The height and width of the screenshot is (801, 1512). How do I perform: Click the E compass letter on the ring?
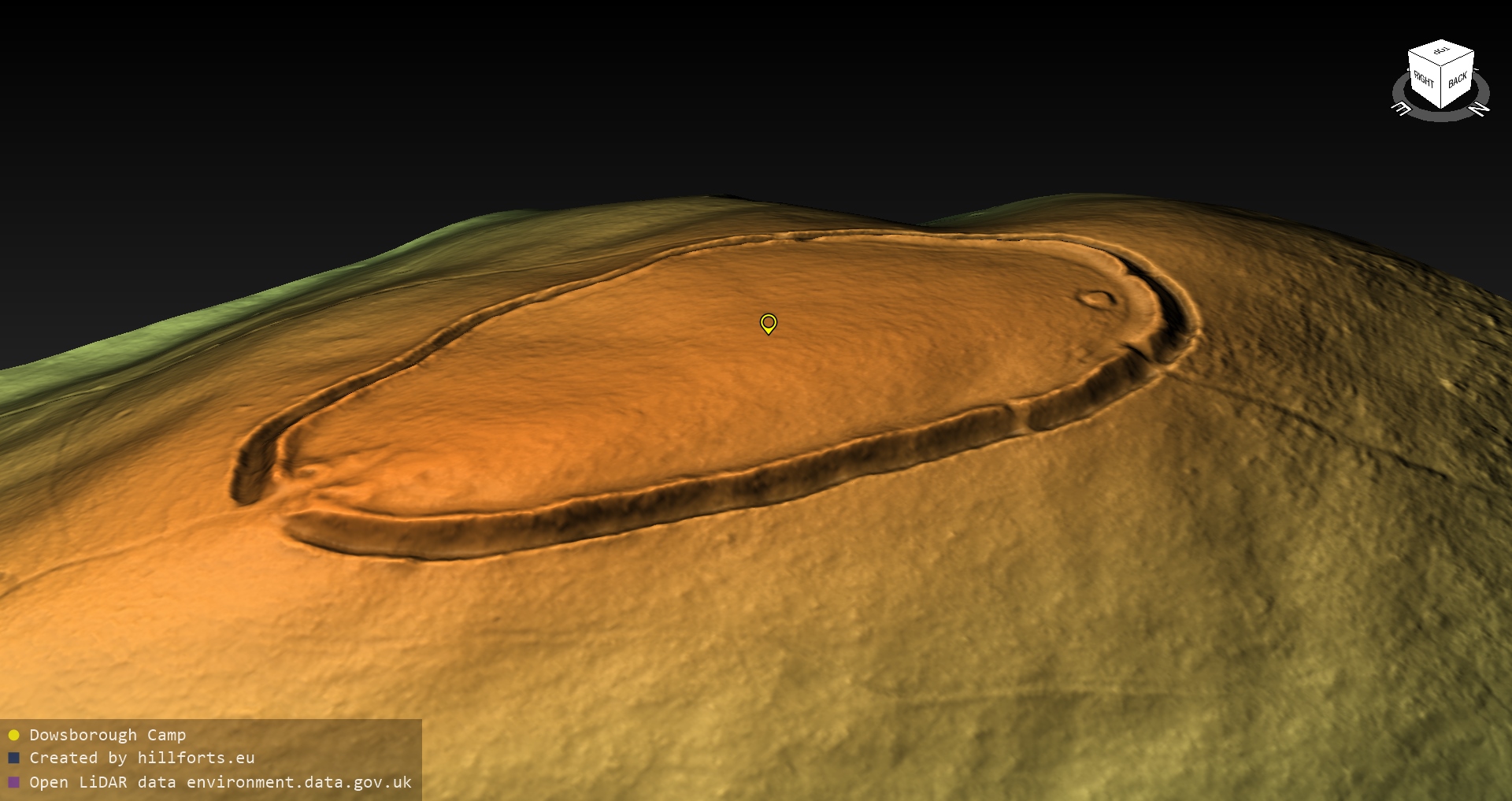click(x=1402, y=109)
